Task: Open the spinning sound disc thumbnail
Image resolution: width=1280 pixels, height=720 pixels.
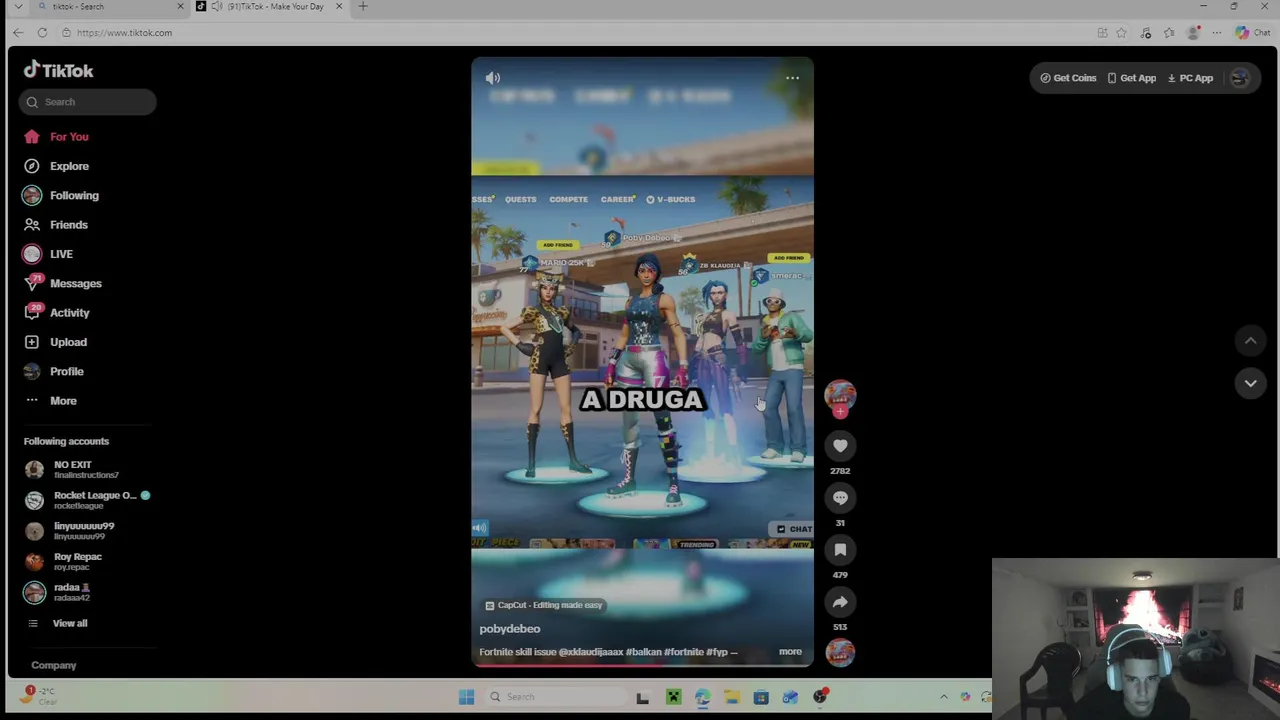Action: (840, 652)
